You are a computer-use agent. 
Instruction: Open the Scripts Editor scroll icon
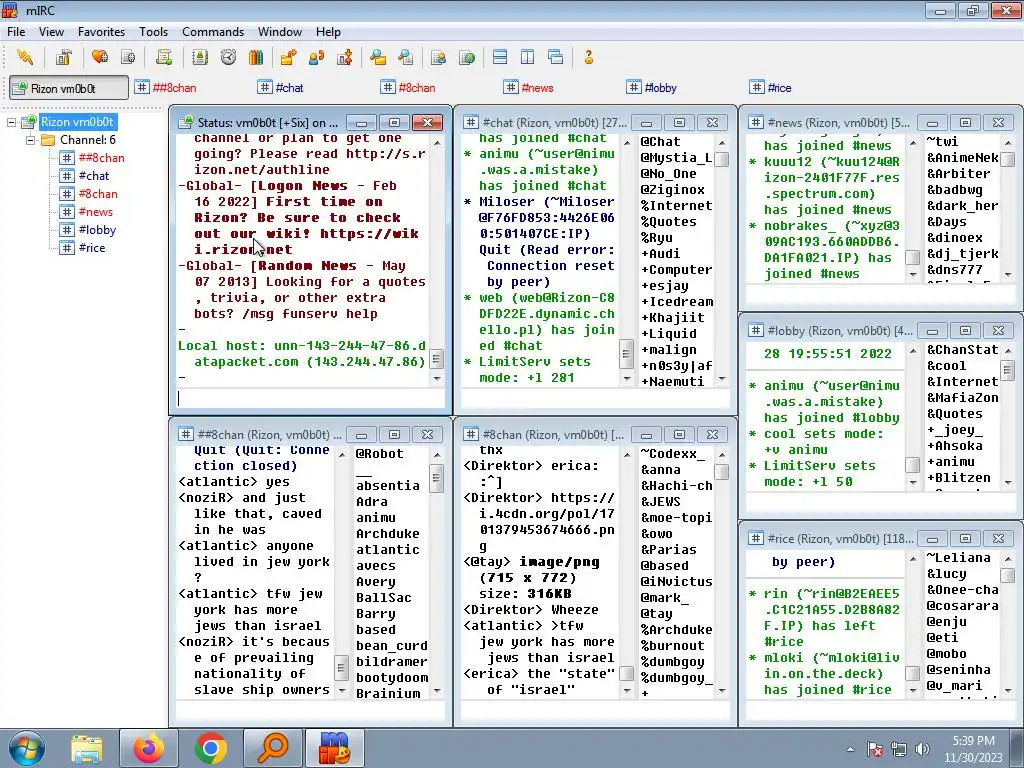coord(163,57)
